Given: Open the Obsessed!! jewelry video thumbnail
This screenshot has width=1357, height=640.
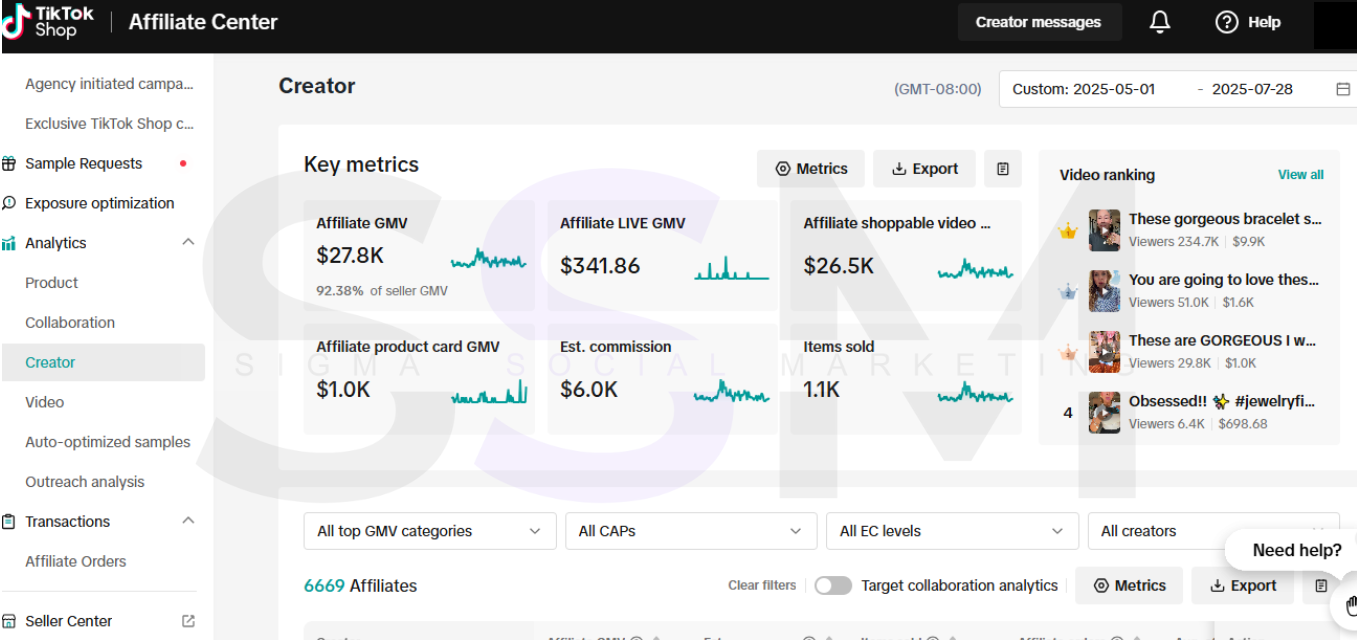Looking at the screenshot, I should click(x=1105, y=413).
